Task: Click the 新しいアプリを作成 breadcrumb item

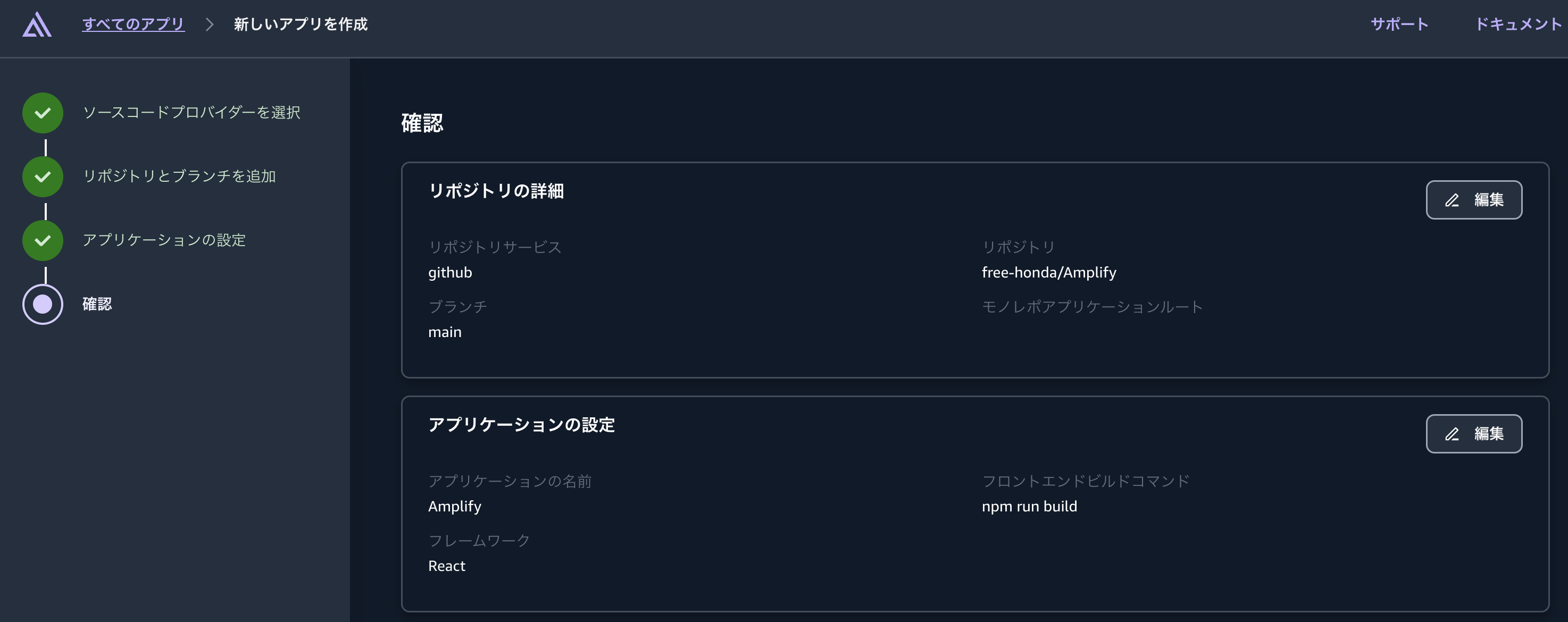Action: click(x=301, y=25)
